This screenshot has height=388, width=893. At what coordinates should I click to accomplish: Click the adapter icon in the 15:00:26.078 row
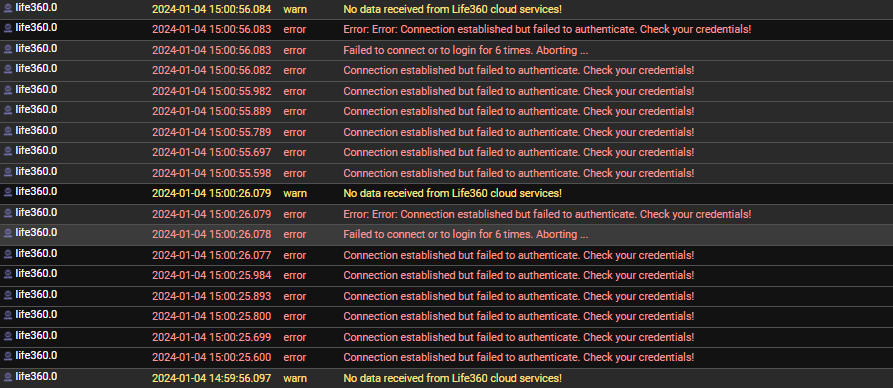tap(8, 233)
